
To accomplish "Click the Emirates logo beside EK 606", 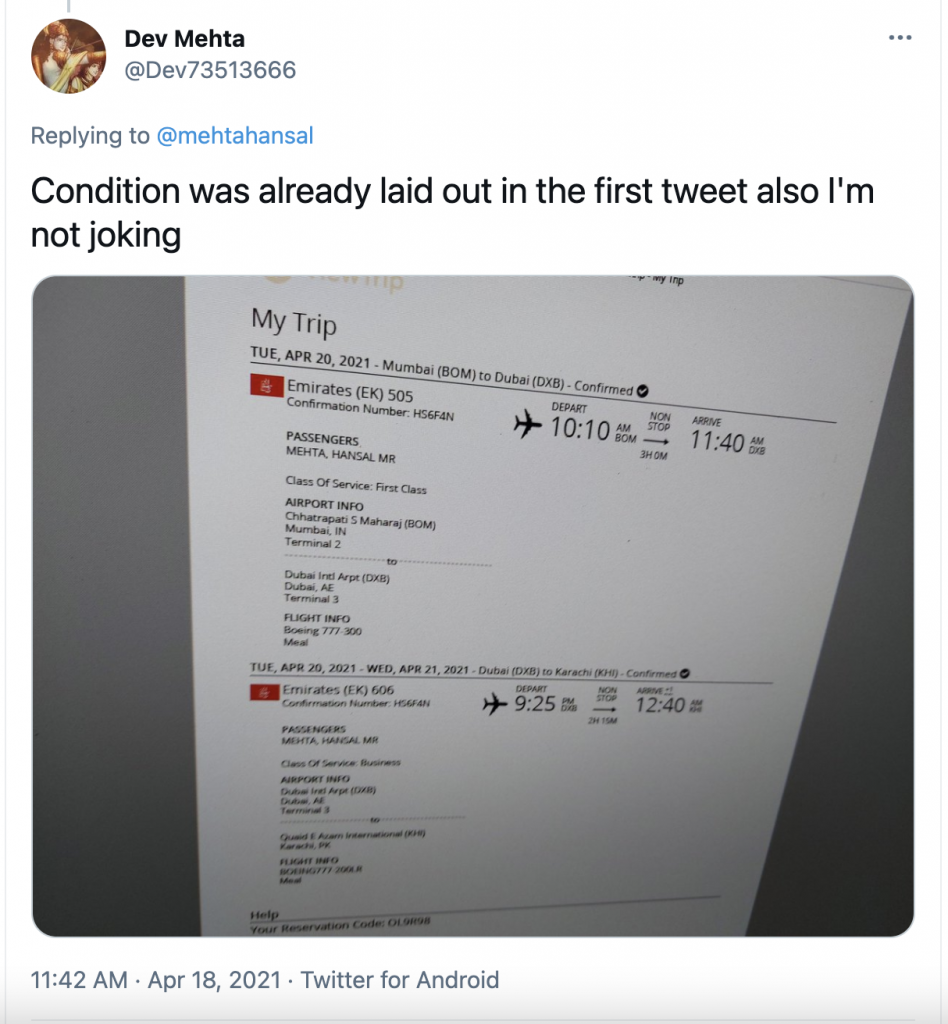I will (x=265, y=693).
